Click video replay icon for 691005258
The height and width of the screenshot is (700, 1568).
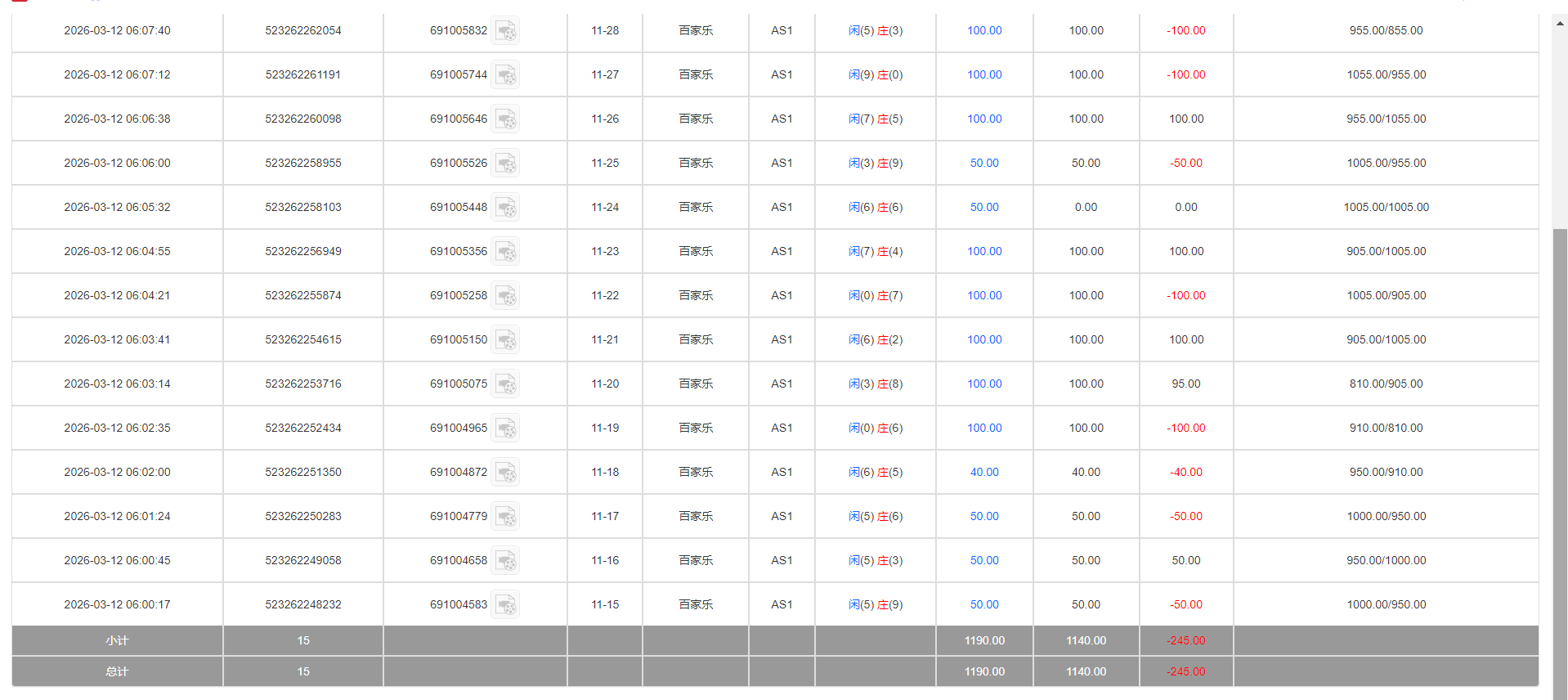click(x=505, y=296)
